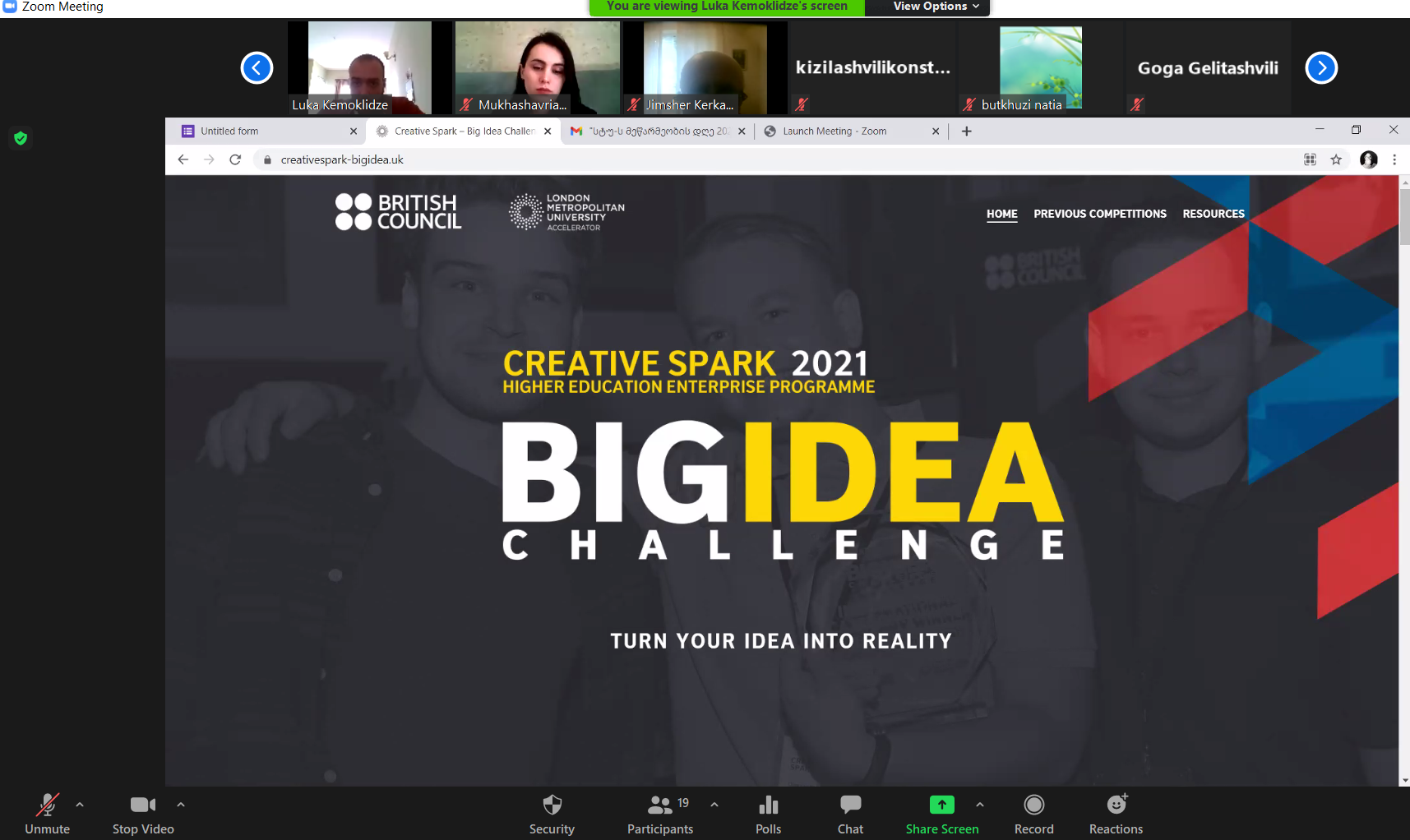This screenshot has width=1410, height=840.
Task: Open the HOME nav link
Action: pos(1002,214)
